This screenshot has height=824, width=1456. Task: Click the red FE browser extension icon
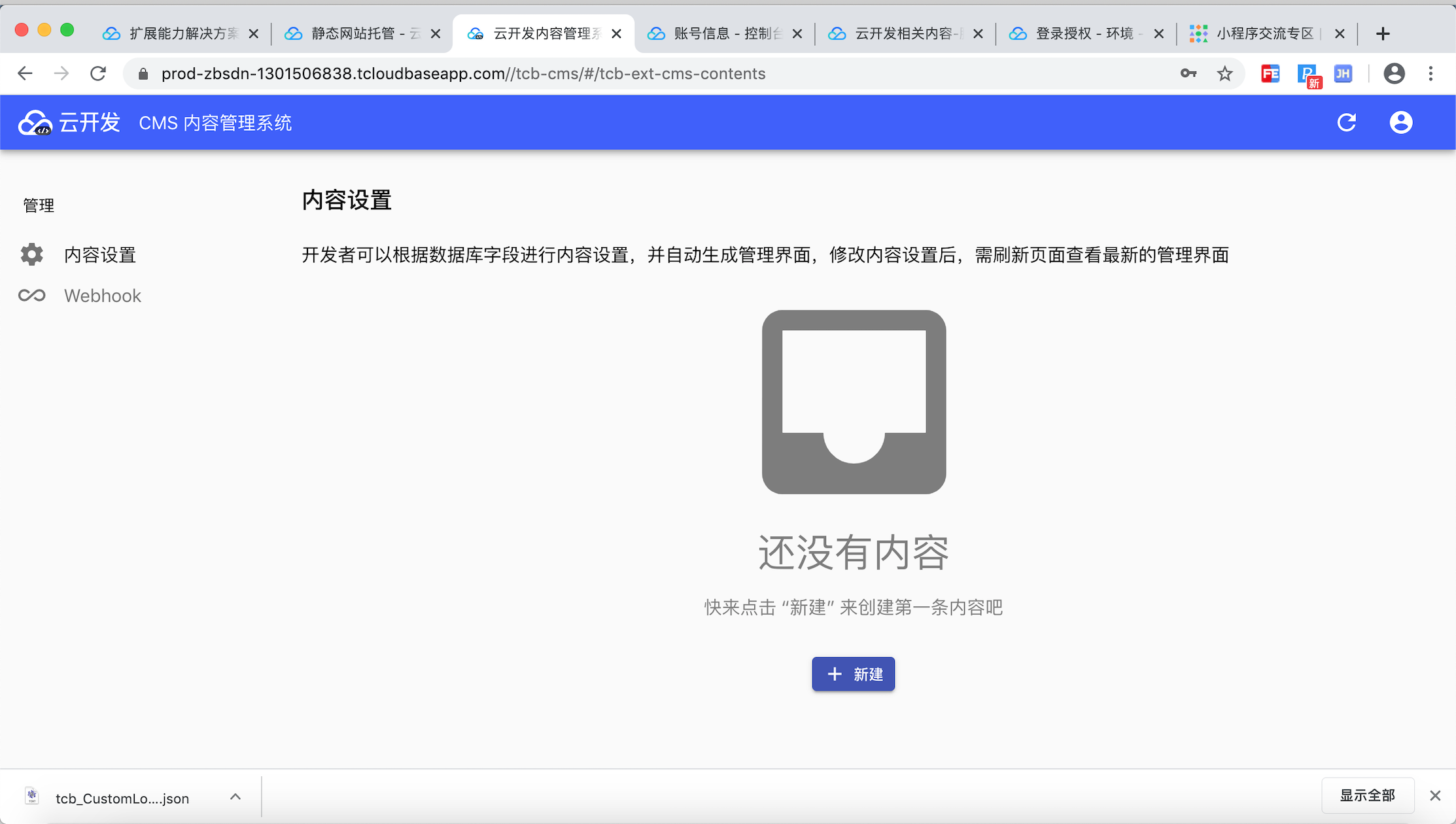click(1270, 73)
